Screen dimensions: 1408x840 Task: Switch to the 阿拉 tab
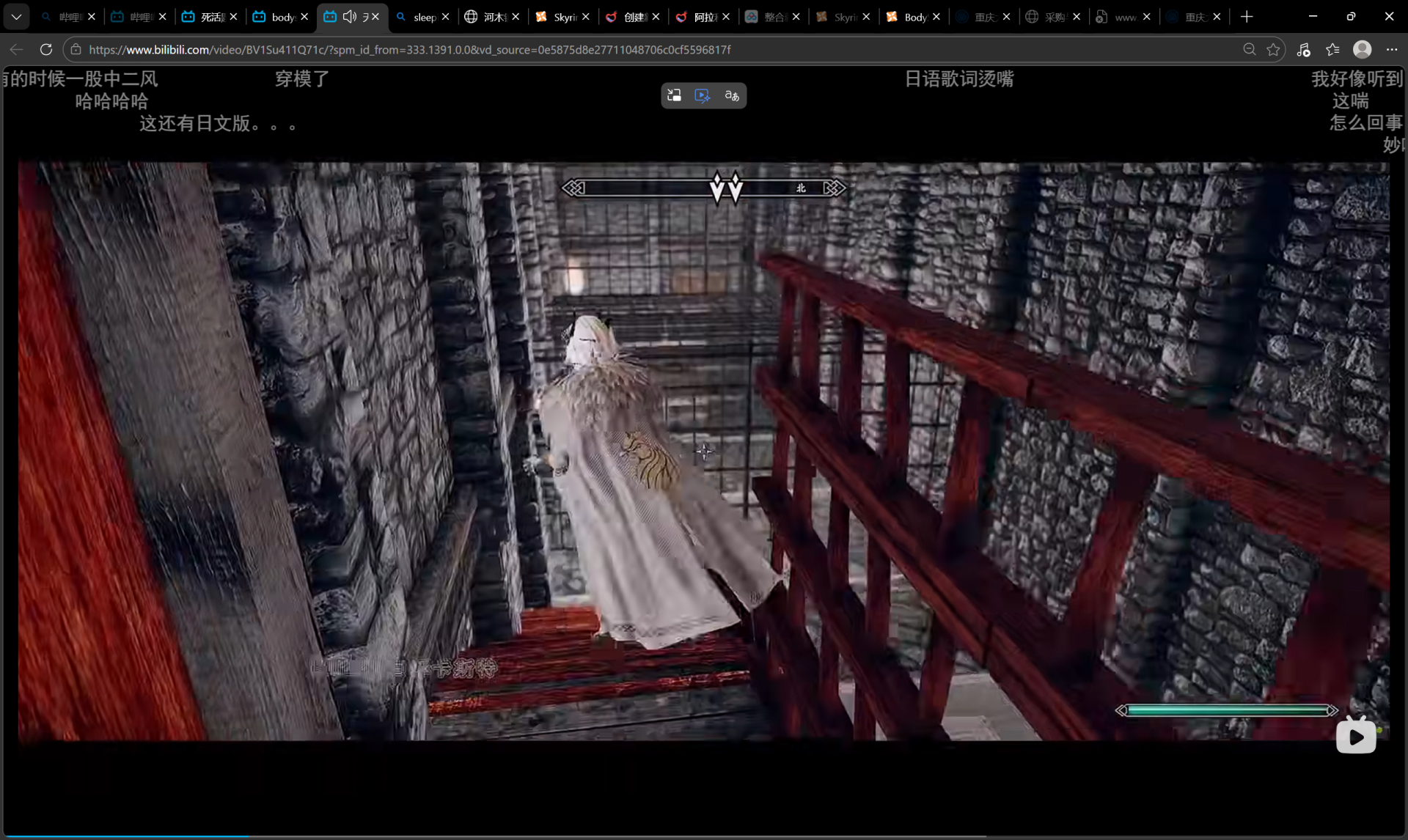click(x=703, y=16)
